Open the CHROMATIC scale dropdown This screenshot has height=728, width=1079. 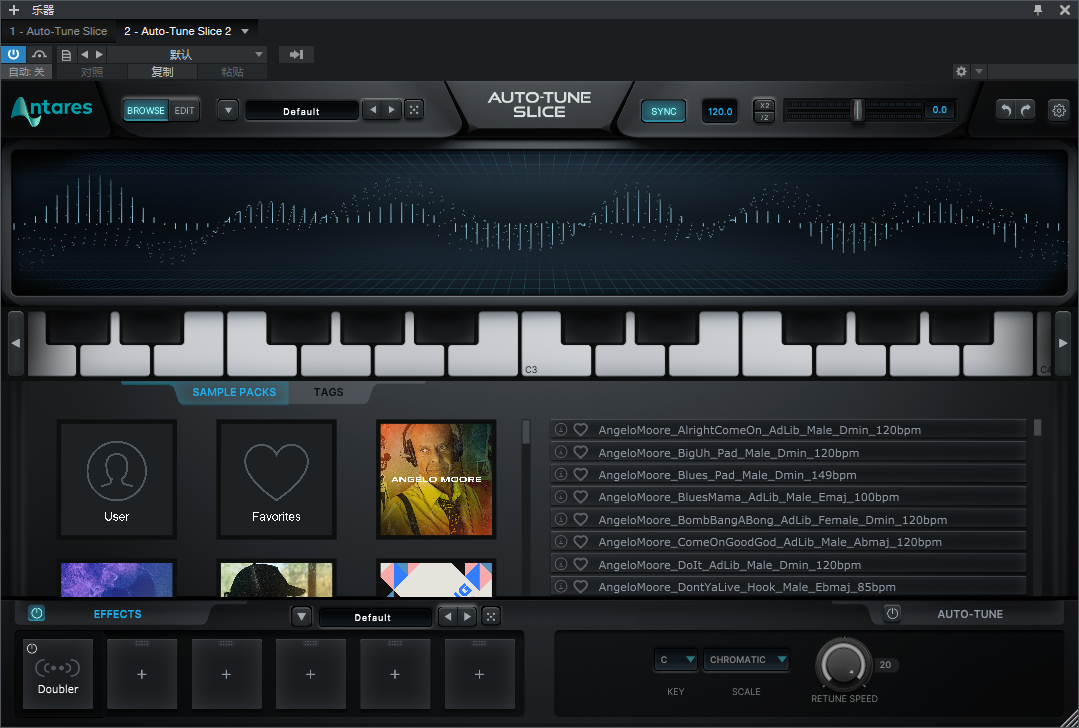[746, 659]
